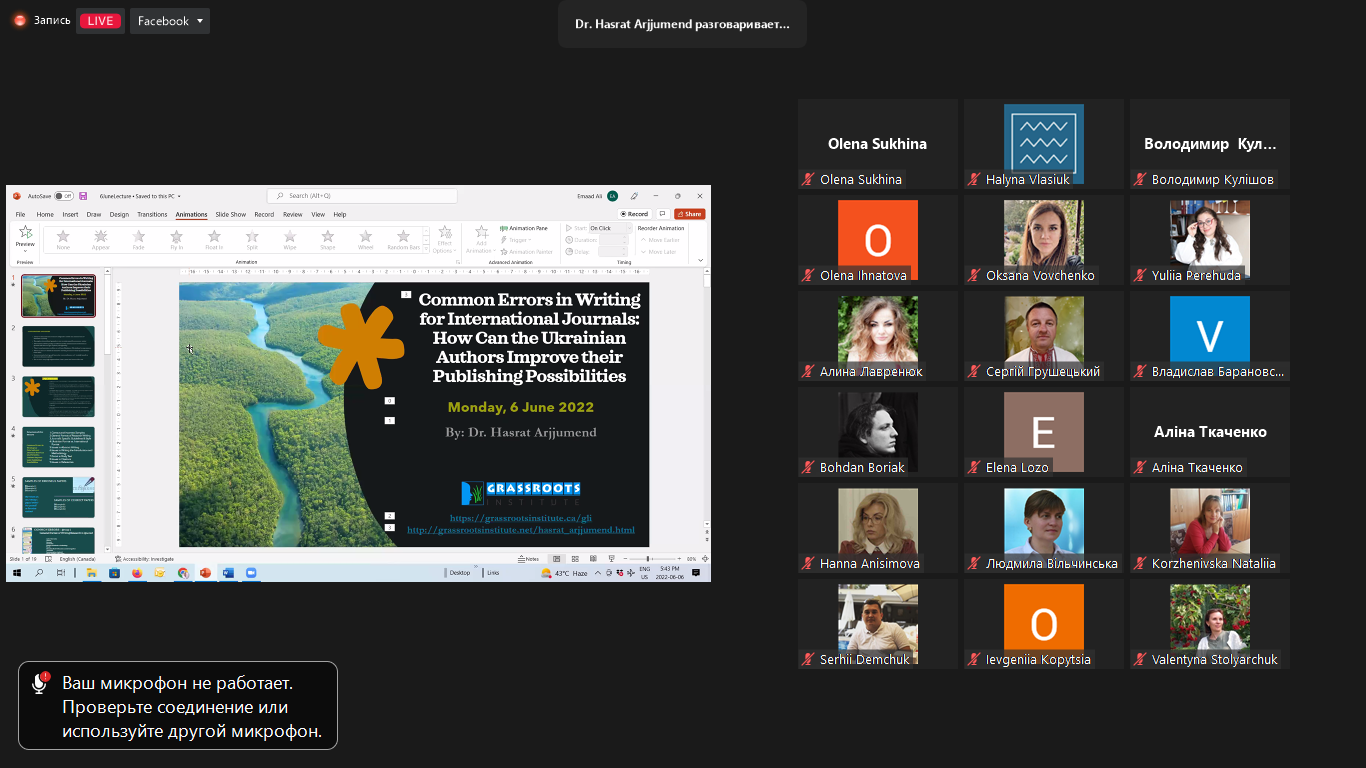Open the Animation Pane
The width and height of the screenshot is (1366, 768).
click(527, 228)
